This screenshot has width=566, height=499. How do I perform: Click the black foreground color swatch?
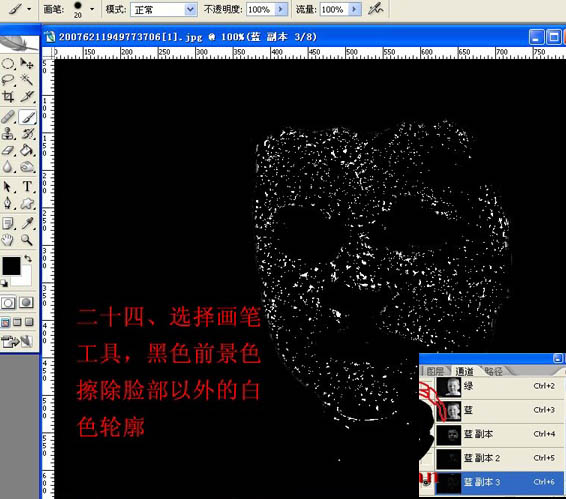coord(11,266)
